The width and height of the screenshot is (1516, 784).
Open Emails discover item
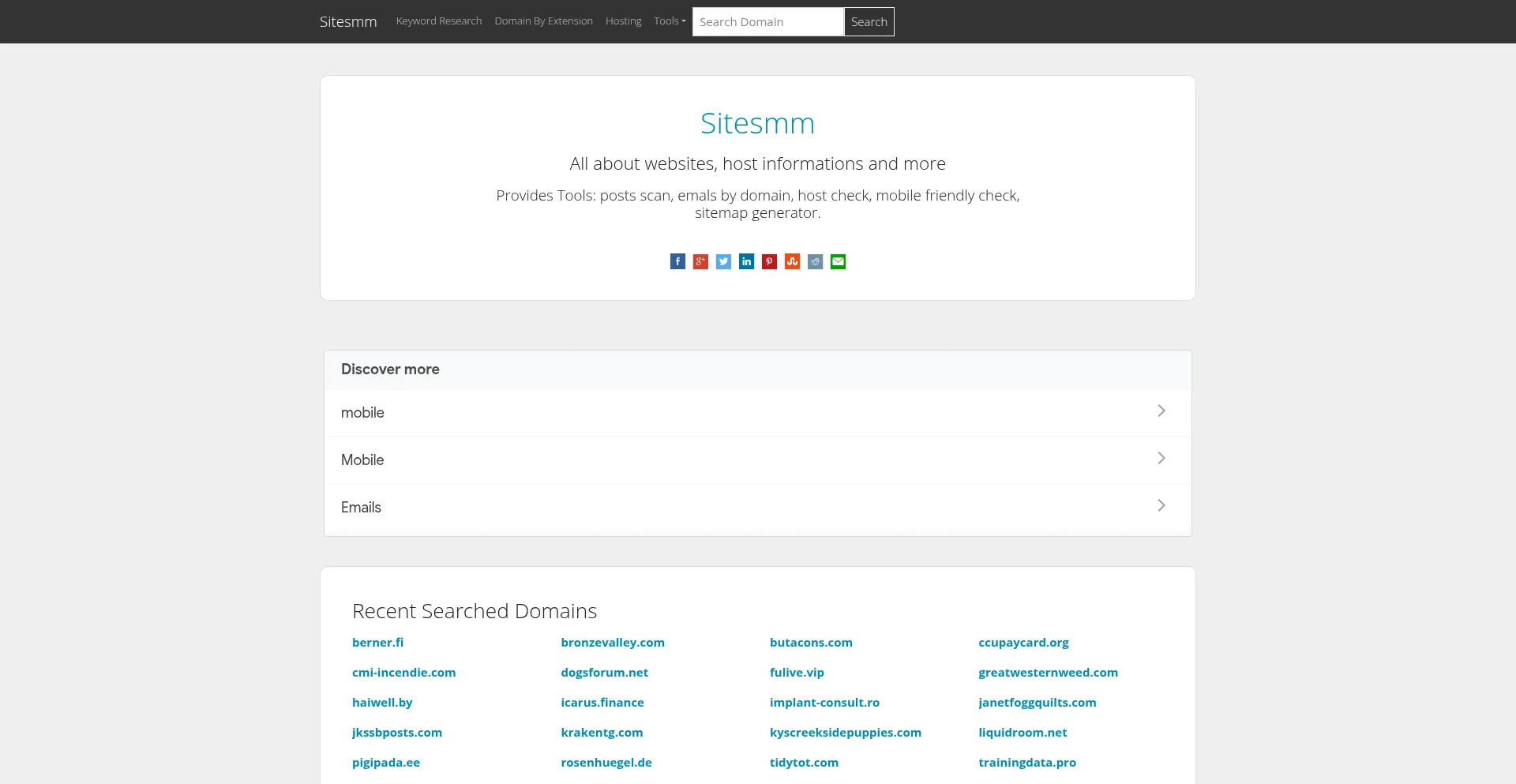pyautogui.click(x=757, y=507)
